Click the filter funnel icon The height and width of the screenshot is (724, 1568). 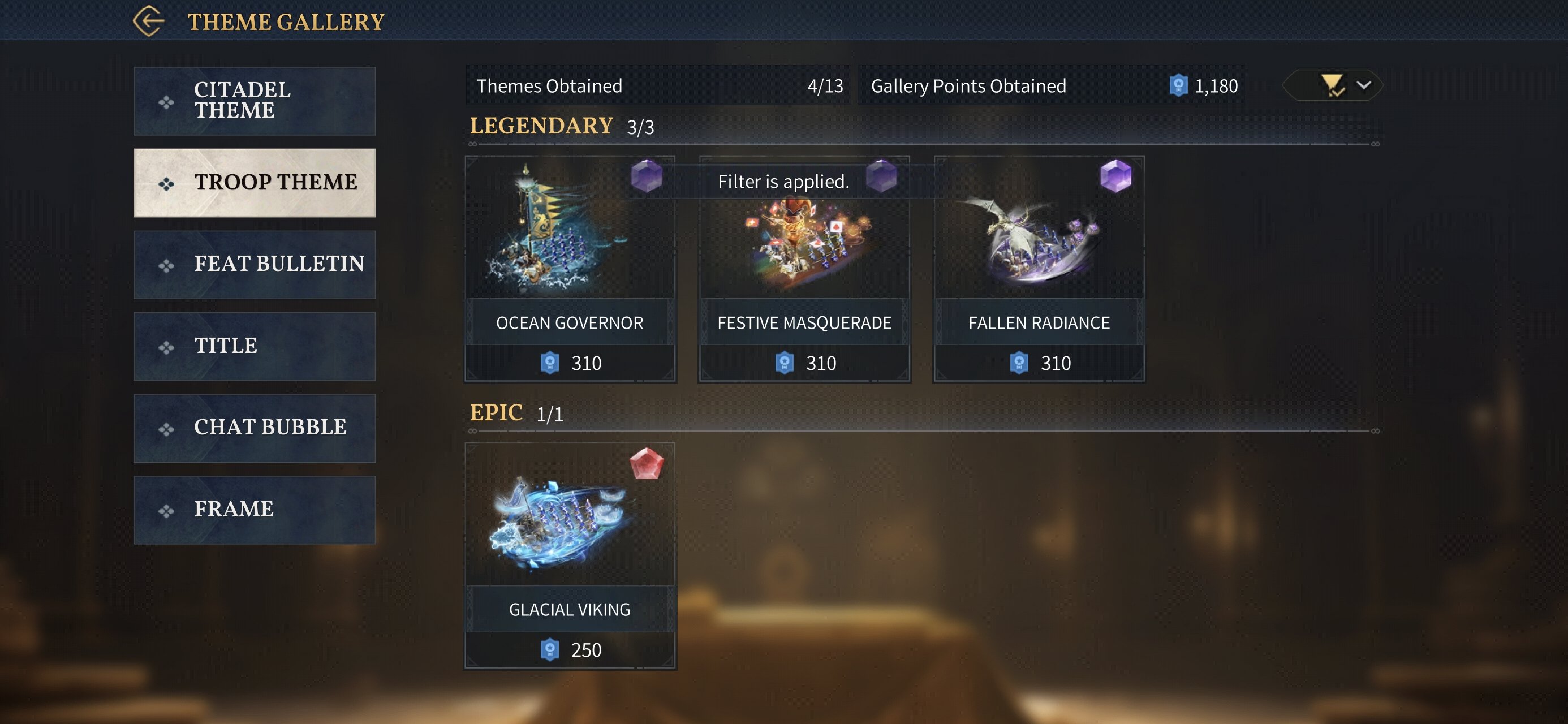[x=1333, y=85]
